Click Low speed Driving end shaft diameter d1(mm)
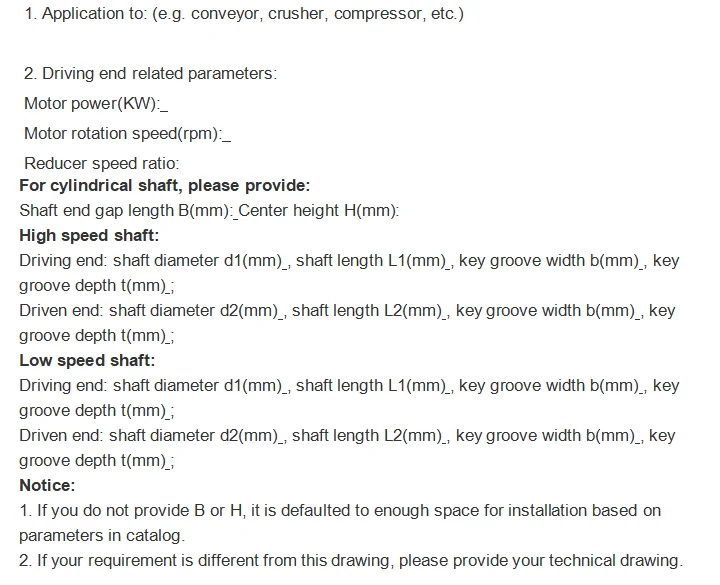720x585 pixels. [197, 386]
